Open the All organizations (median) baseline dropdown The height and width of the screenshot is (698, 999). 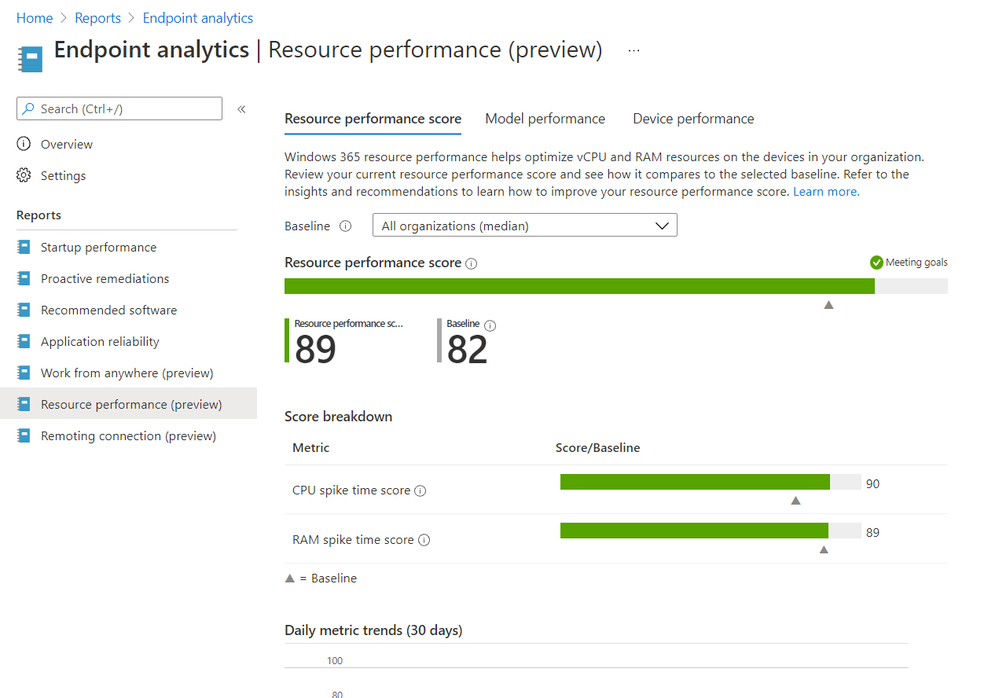click(x=524, y=226)
